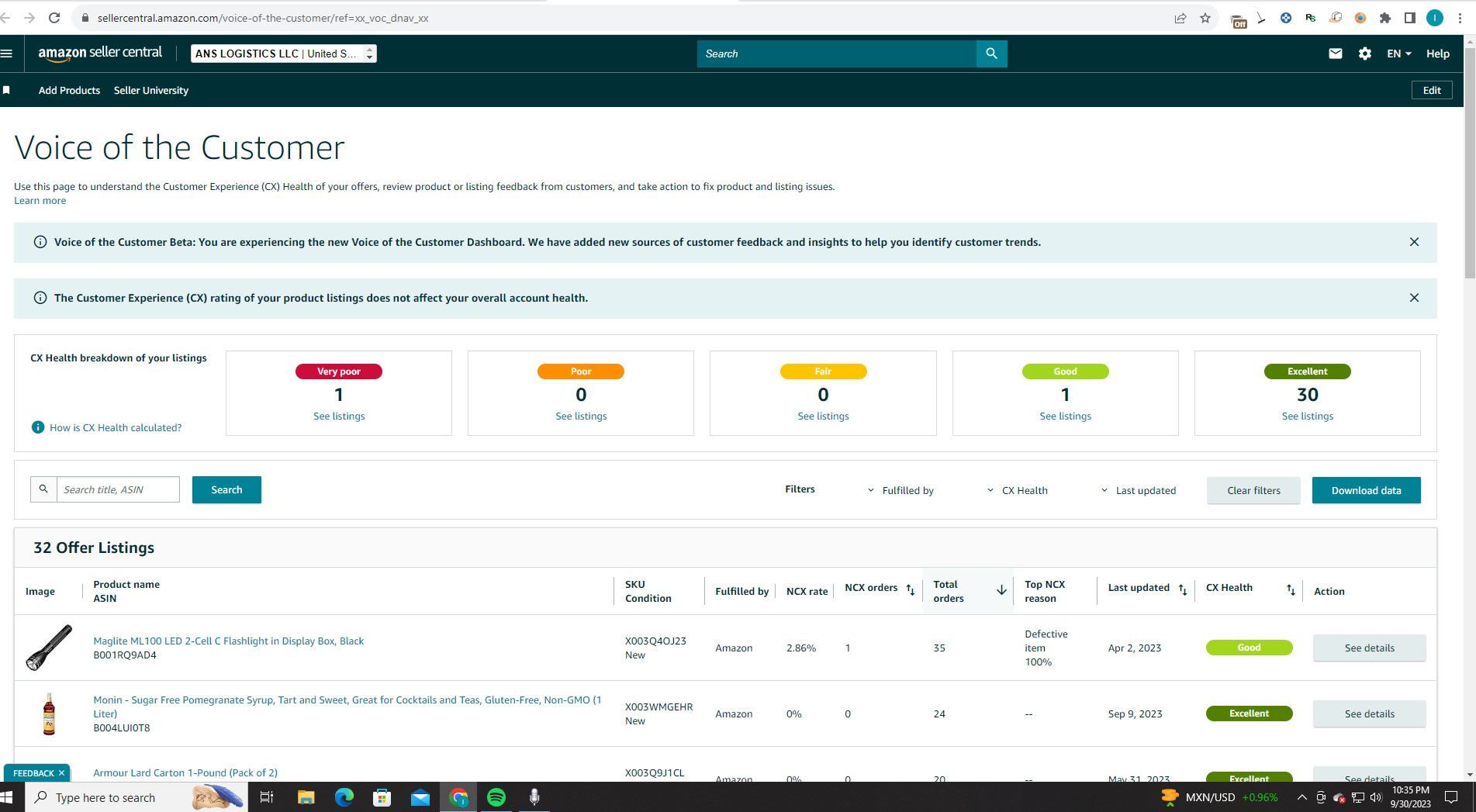This screenshot has height=812, width=1476.
Task: See listings under Excellent
Action: point(1307,416)
